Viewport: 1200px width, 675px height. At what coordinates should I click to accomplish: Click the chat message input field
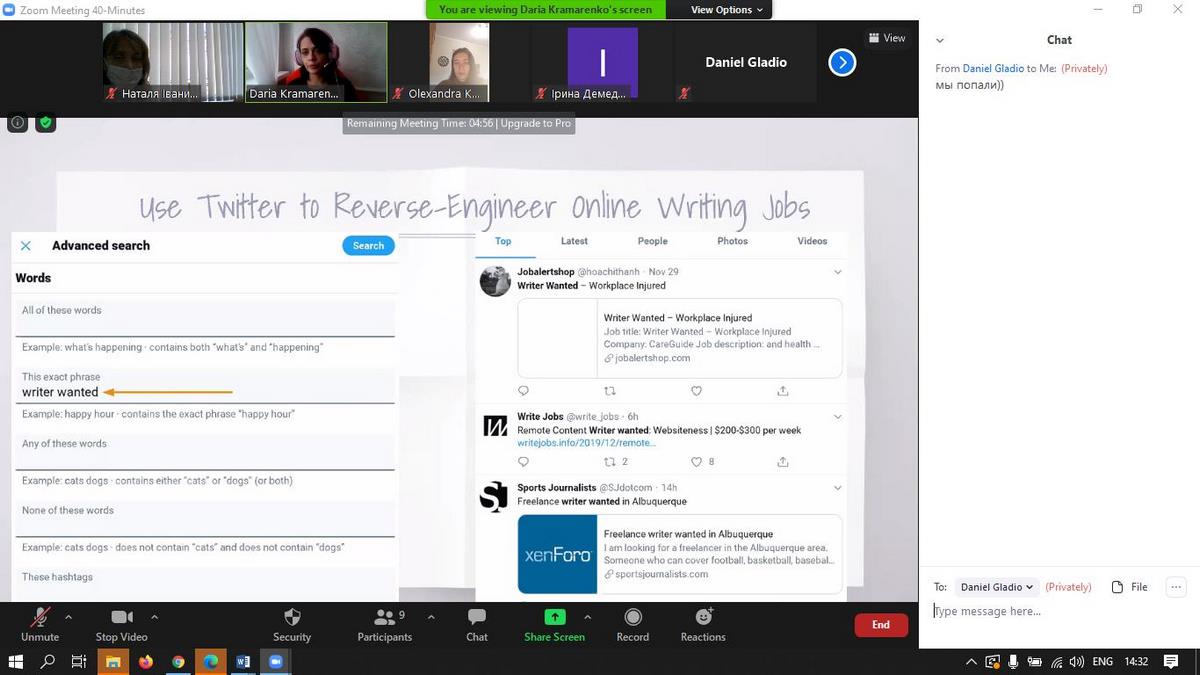[1050, 611]
